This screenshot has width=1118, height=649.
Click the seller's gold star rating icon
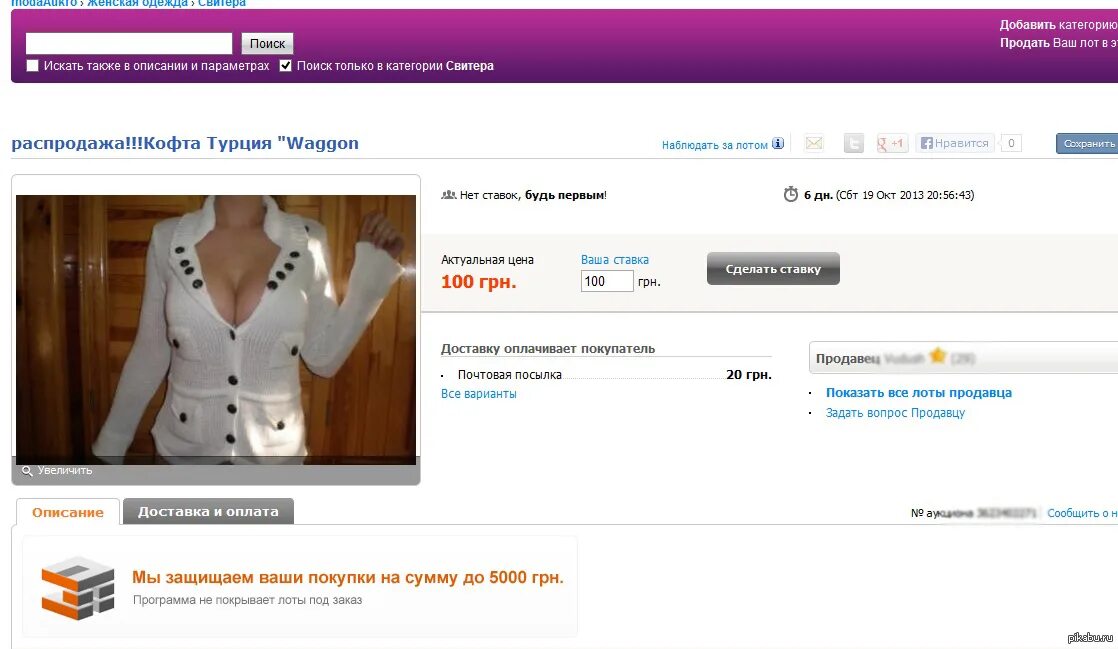point(938,356)
